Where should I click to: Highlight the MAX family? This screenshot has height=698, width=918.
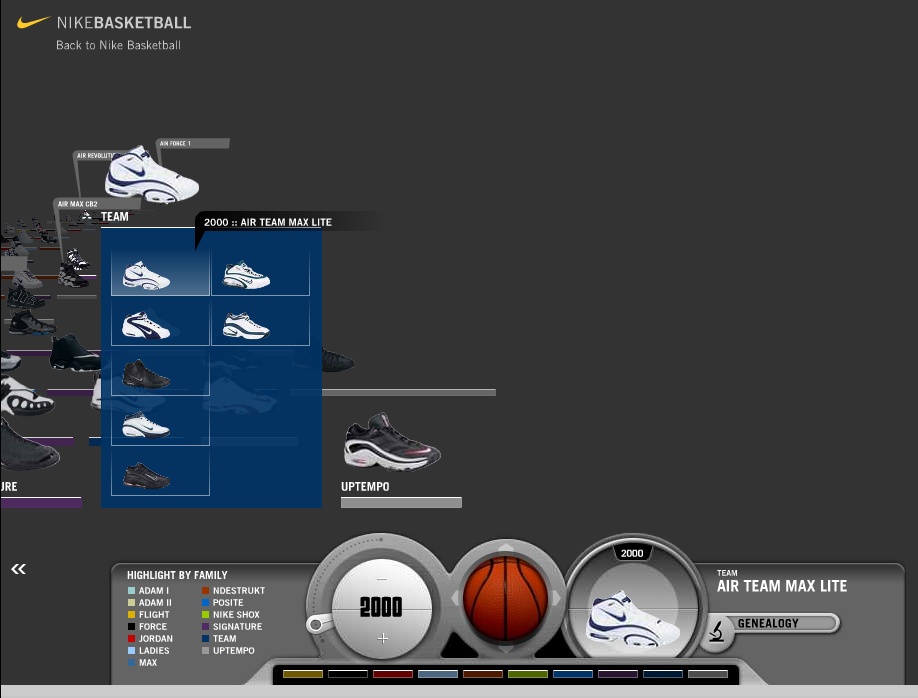point(142,662)
